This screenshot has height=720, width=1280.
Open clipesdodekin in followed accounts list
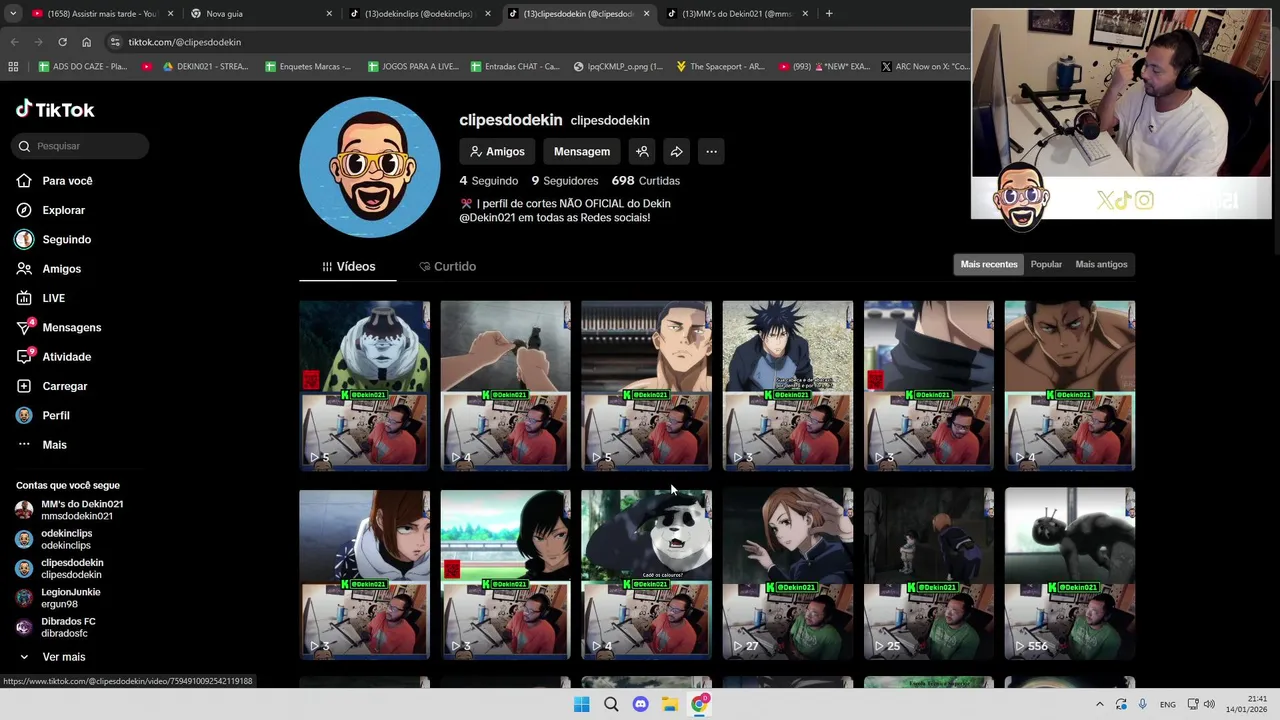coord(59,568)
